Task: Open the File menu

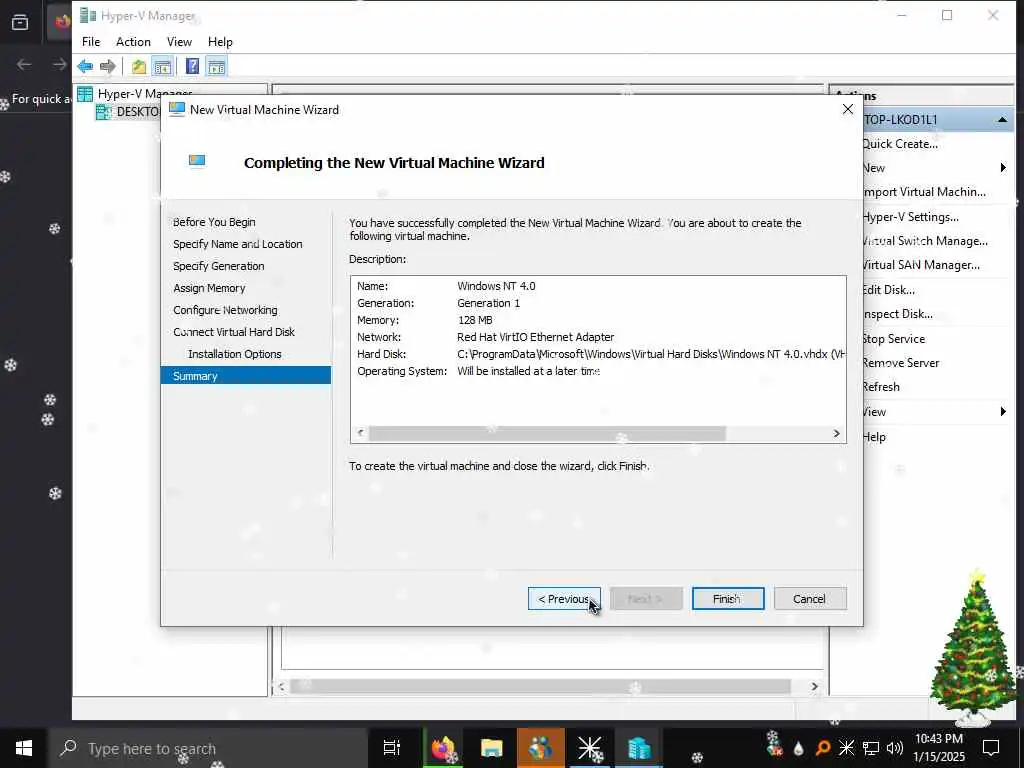Action: click(91, 42)
